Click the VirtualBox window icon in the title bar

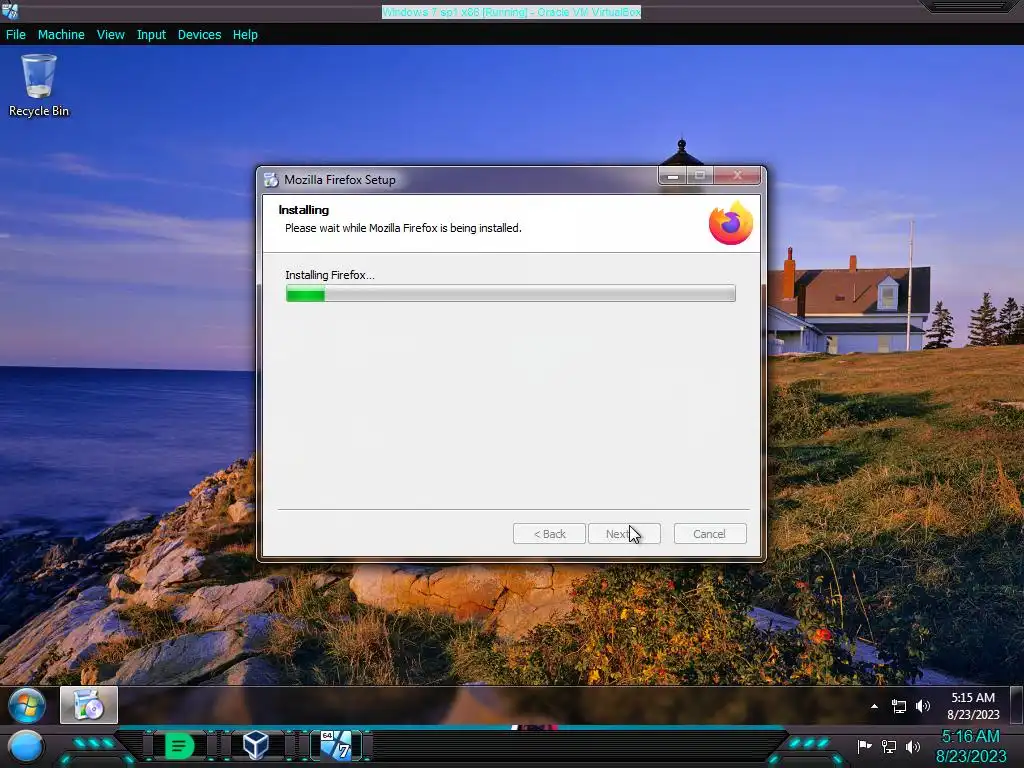(10, 11)
